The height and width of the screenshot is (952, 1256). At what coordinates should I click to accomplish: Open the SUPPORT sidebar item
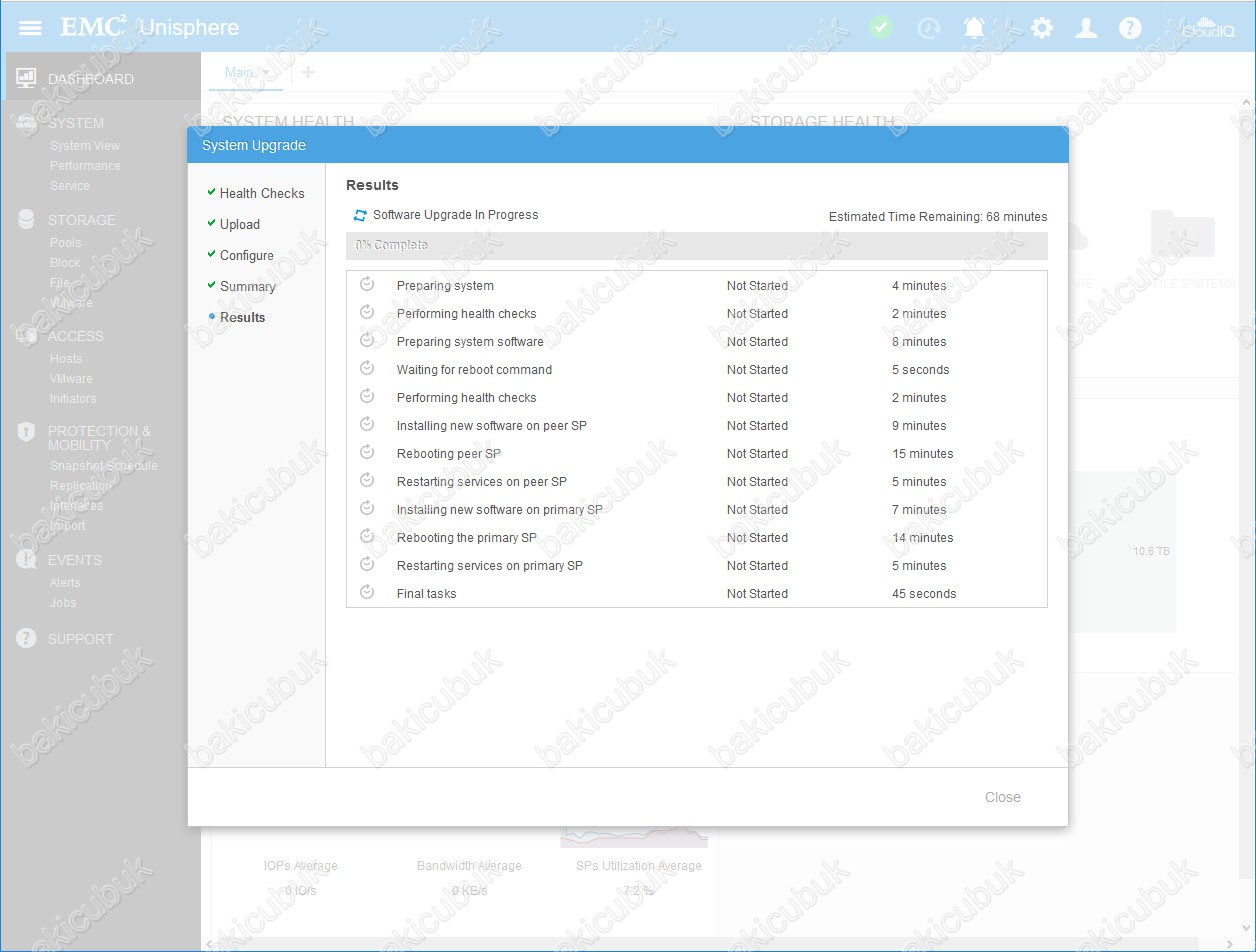tap(80, 639)
